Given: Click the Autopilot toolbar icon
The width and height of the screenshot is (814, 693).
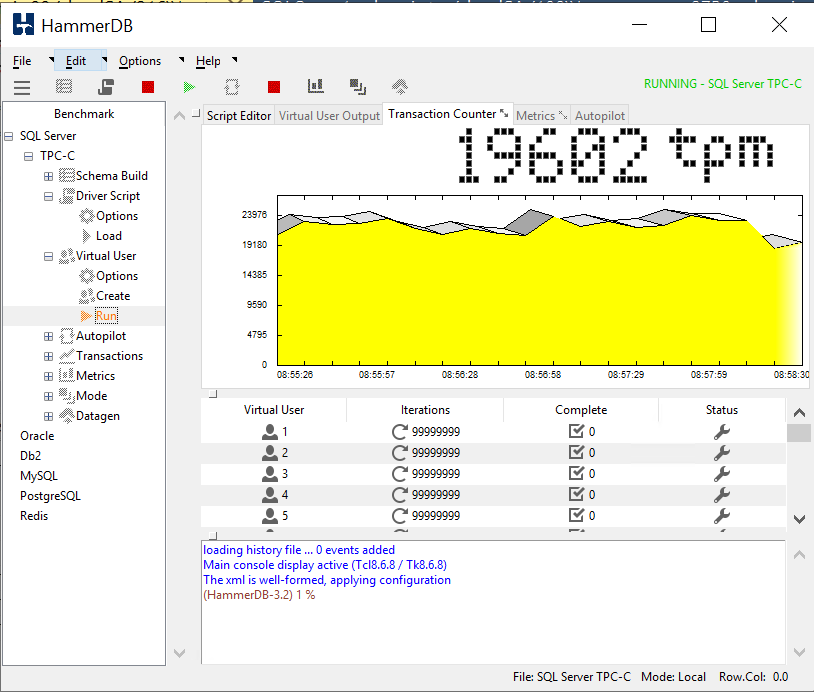Looking at the screenshot, I should point(231,87).
